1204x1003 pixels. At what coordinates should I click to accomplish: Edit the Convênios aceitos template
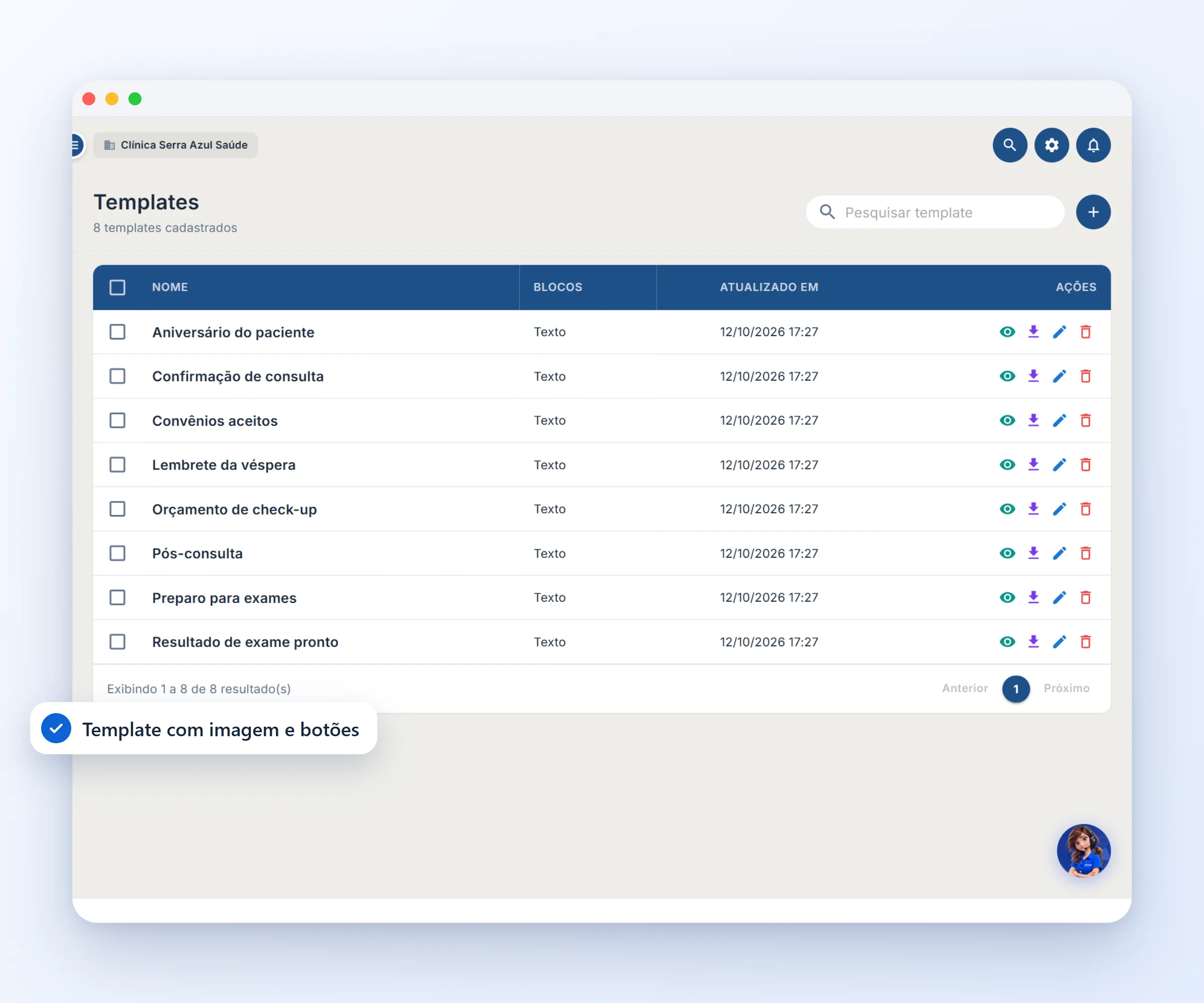click(x=1060, y=421)
